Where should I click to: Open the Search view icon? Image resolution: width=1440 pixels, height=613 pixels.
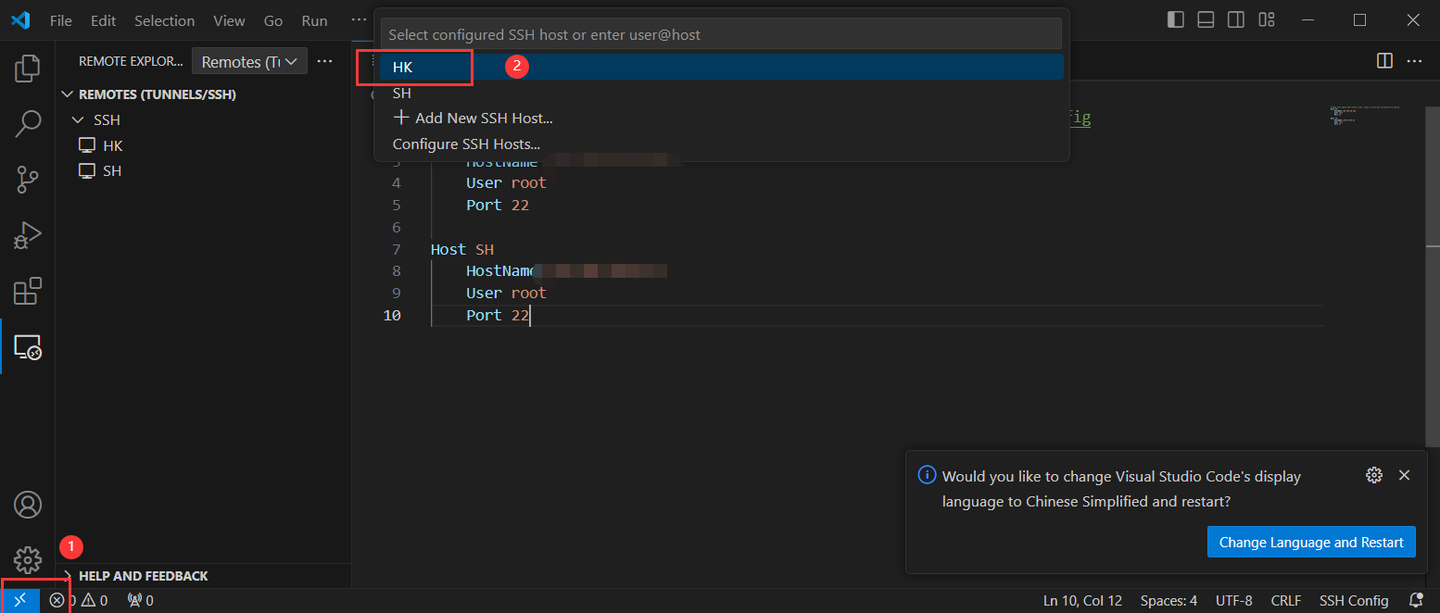pyautogui.click(x=27, y=124)
